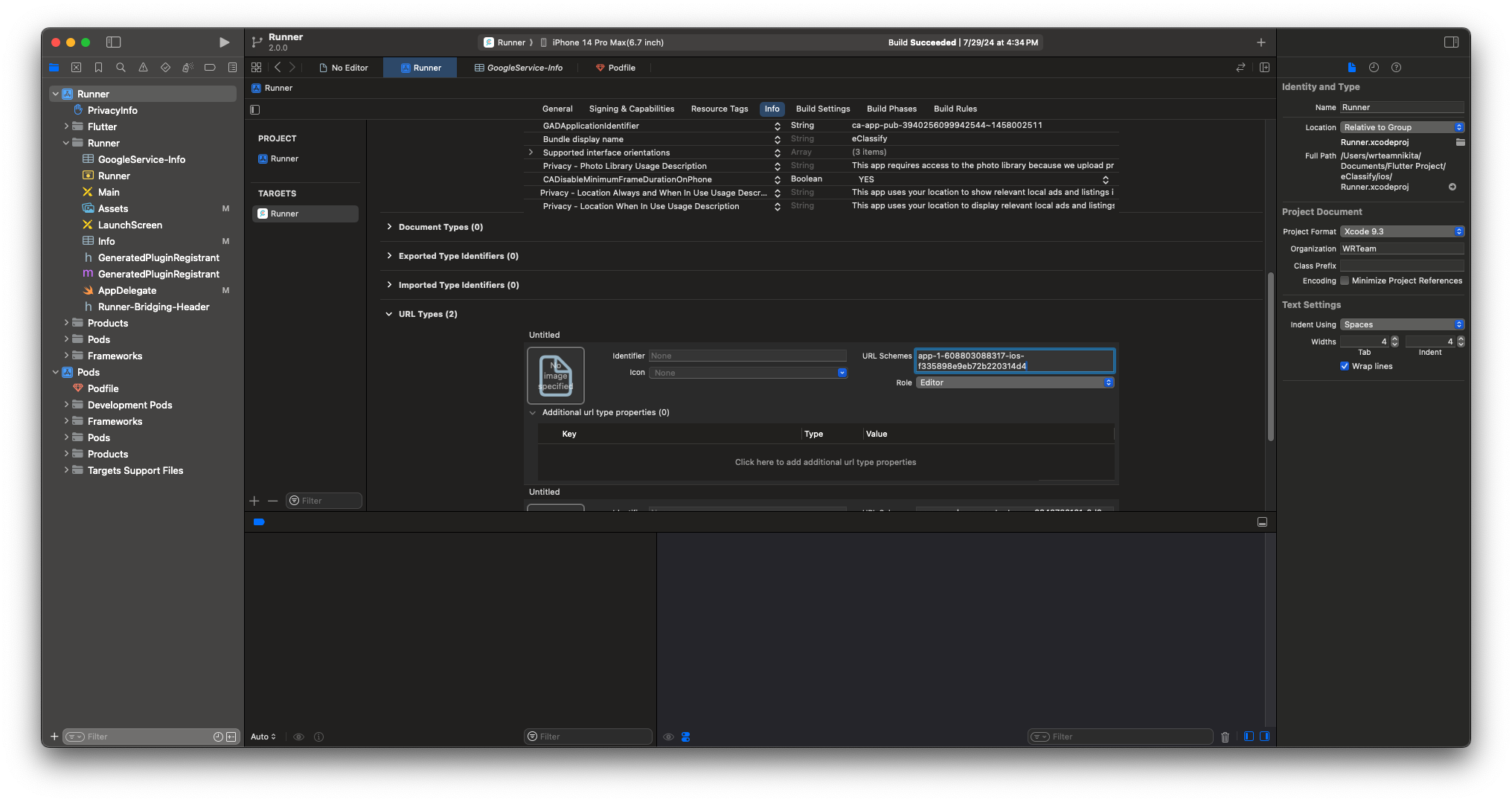Go forward with the right chevron

click(x=292, y=68)
